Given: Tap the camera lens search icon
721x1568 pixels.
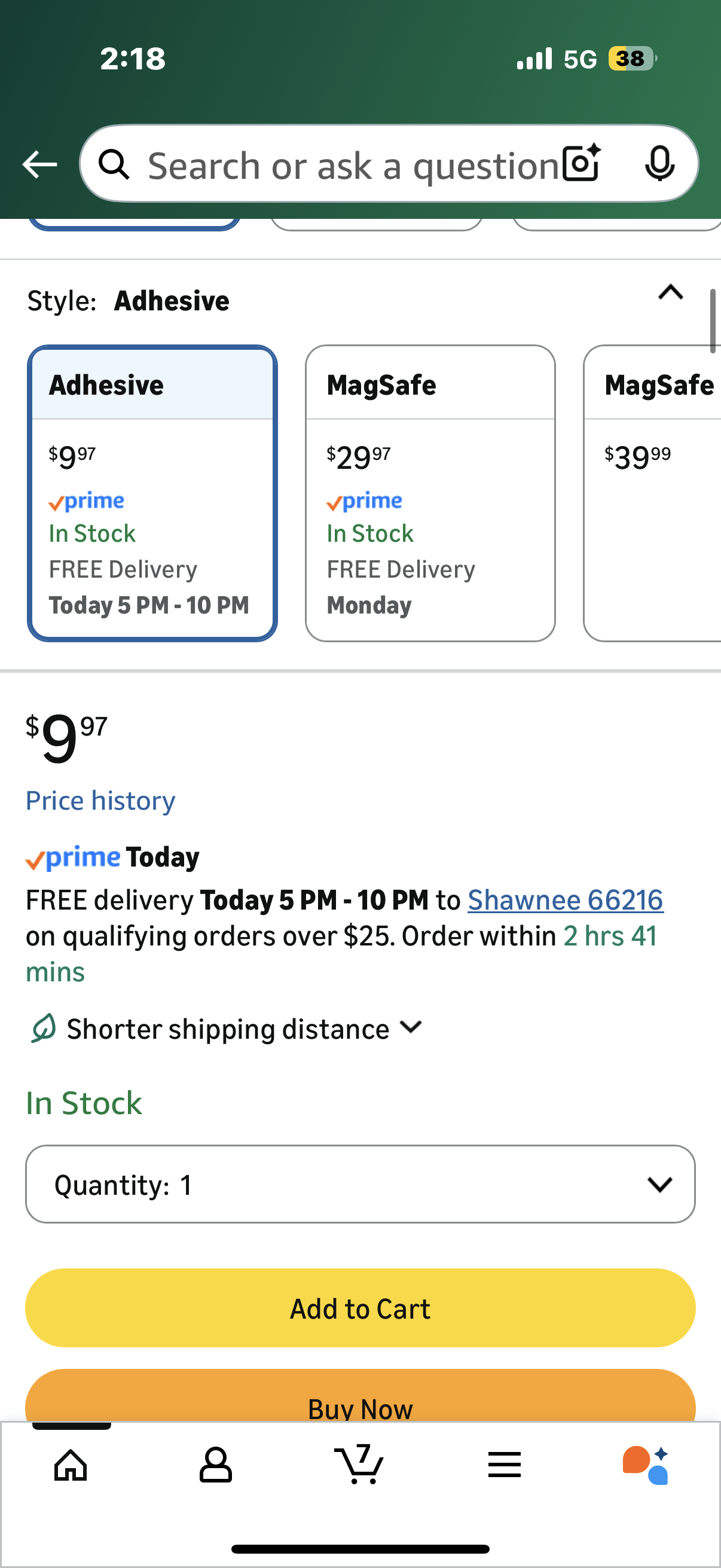Looking at the screenshot, I should point(581,164).
